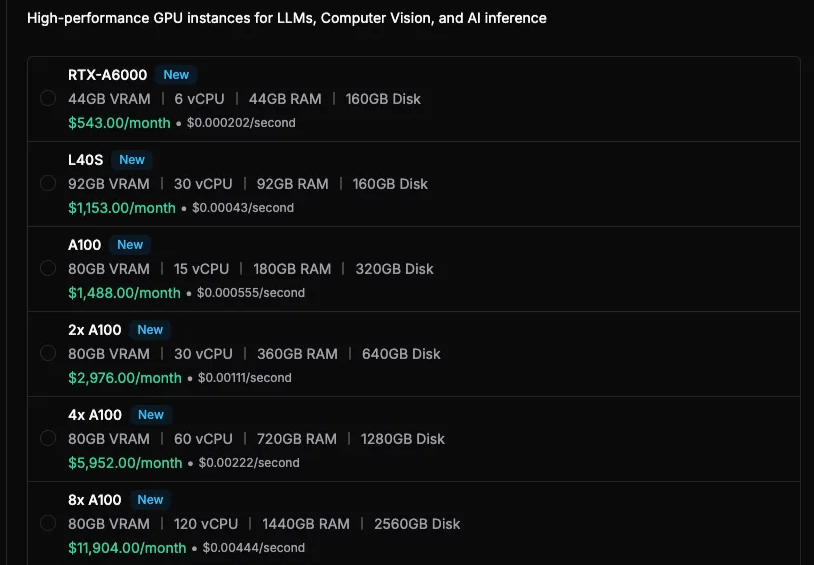Click the 320GB Disk spec
The height and width of the screenshot is (565, 814).
coord(395,269)
